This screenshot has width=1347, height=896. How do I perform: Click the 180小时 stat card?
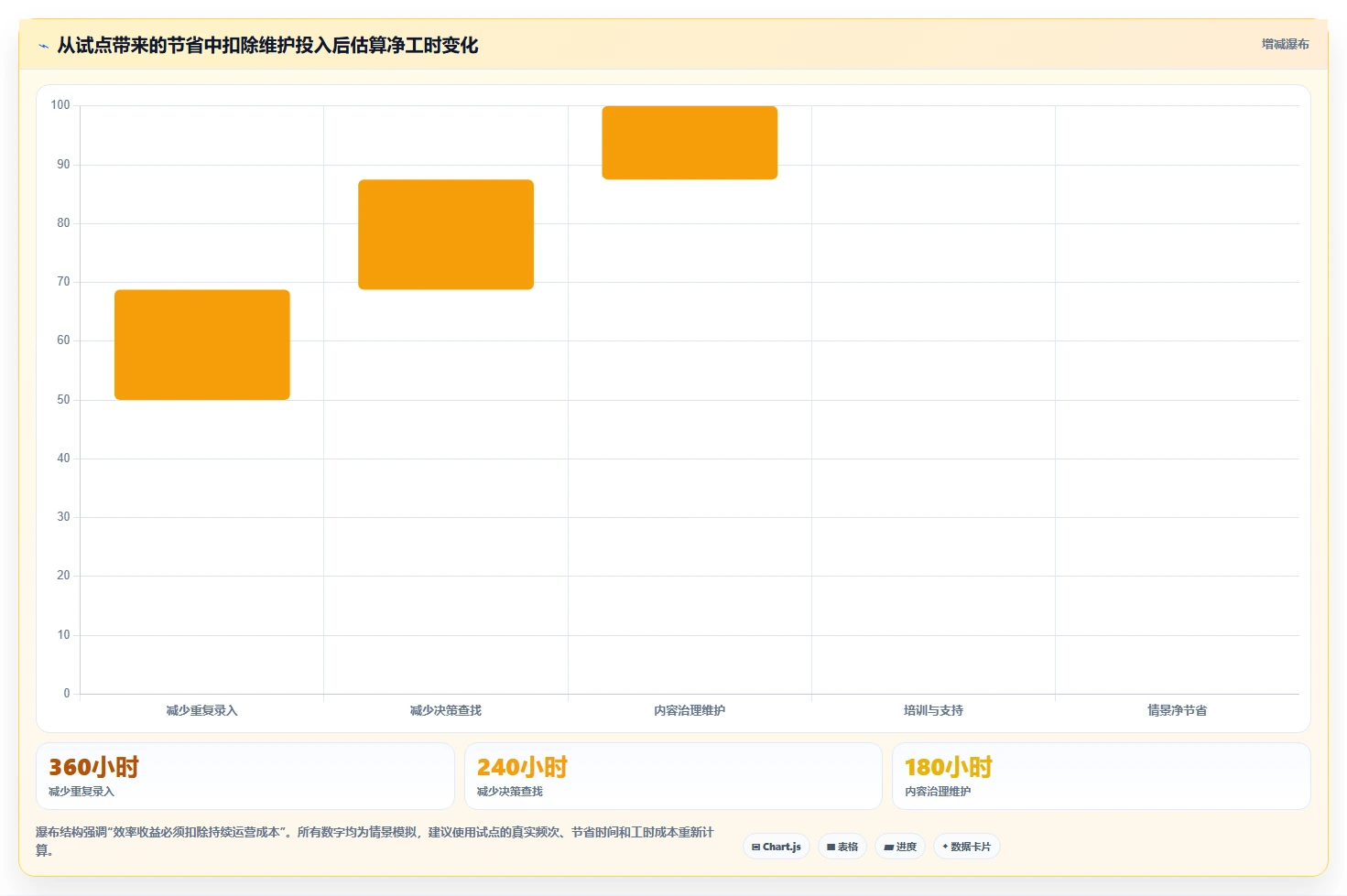click(1102, 776)
